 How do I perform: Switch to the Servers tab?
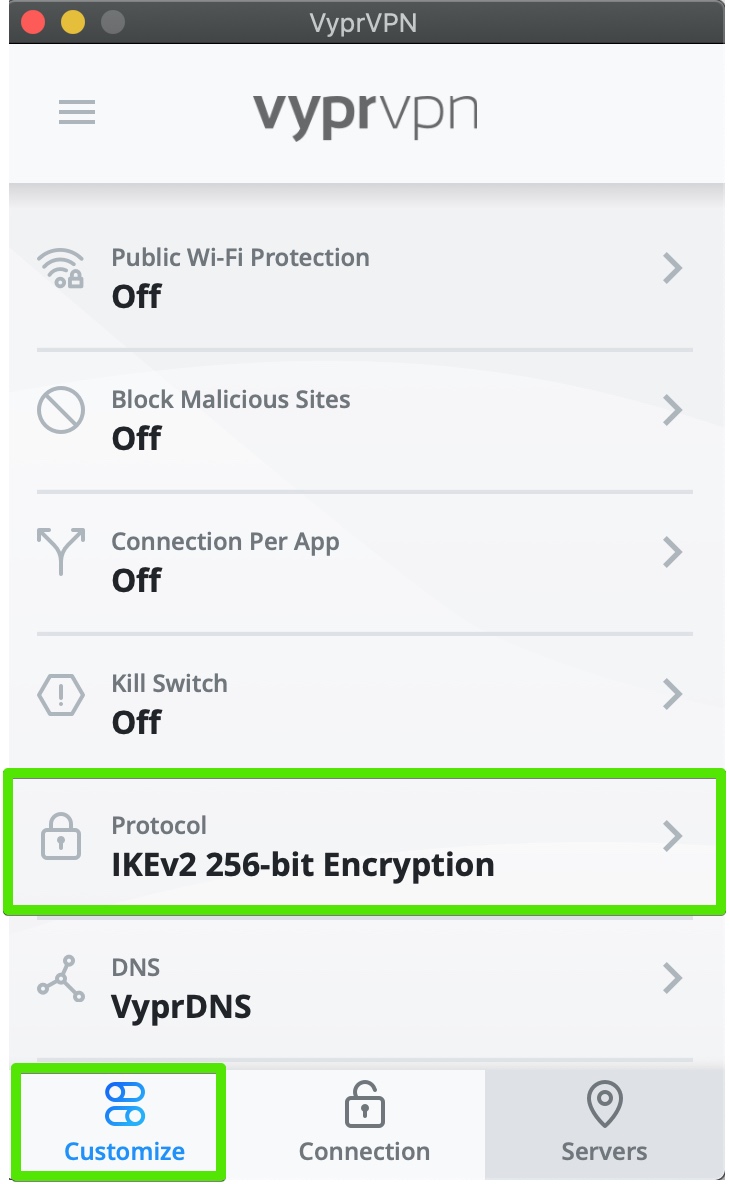(604, 1123)
